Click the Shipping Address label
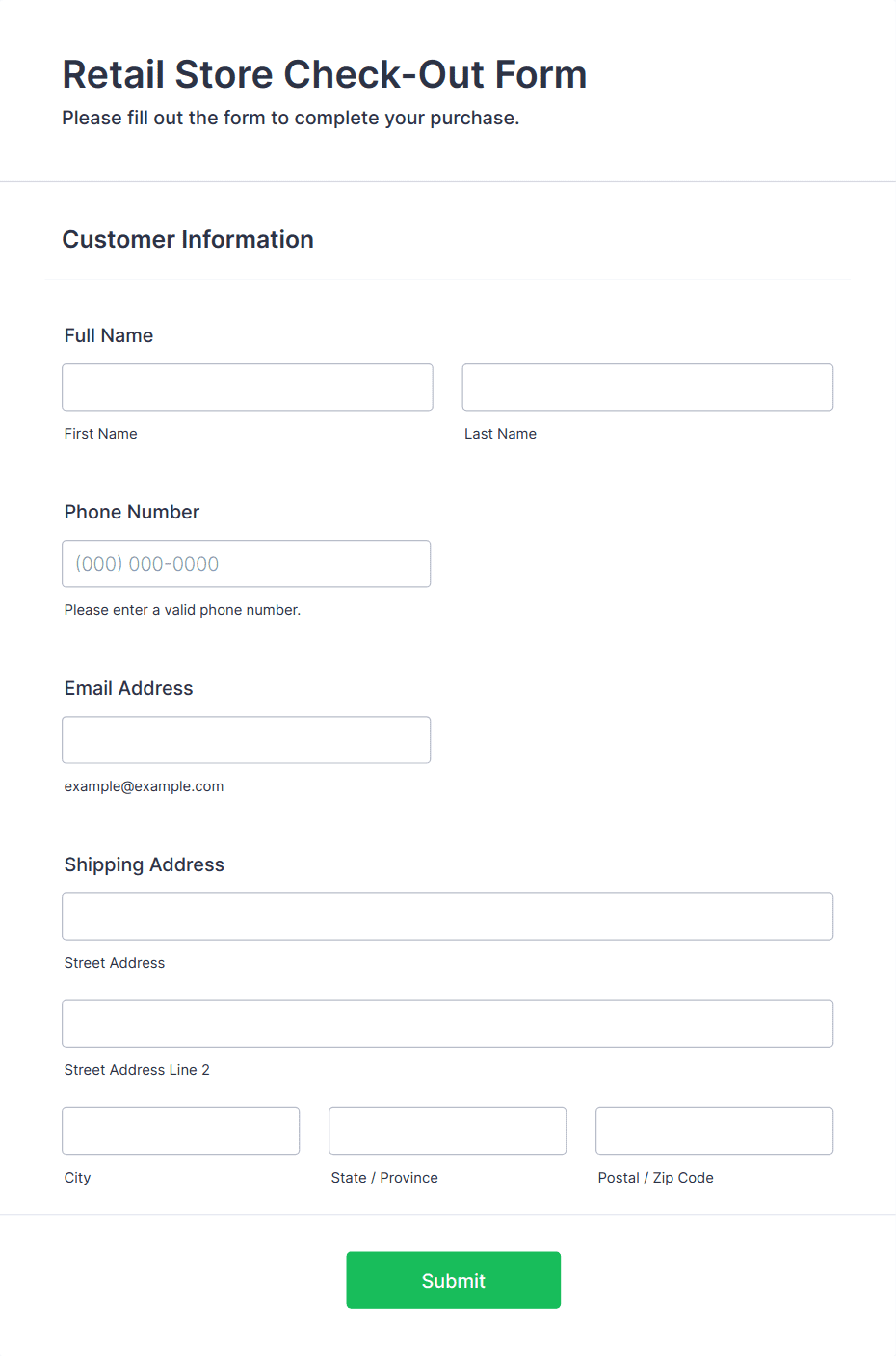 pyautogui.click(x=145, y=864)
